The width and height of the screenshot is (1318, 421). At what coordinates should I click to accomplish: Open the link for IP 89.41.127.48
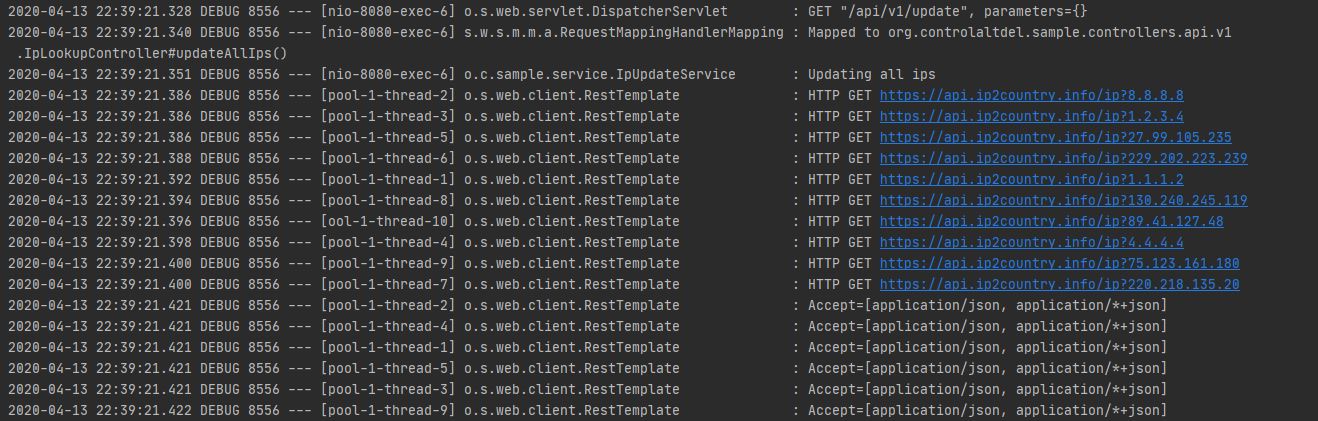1051,222
